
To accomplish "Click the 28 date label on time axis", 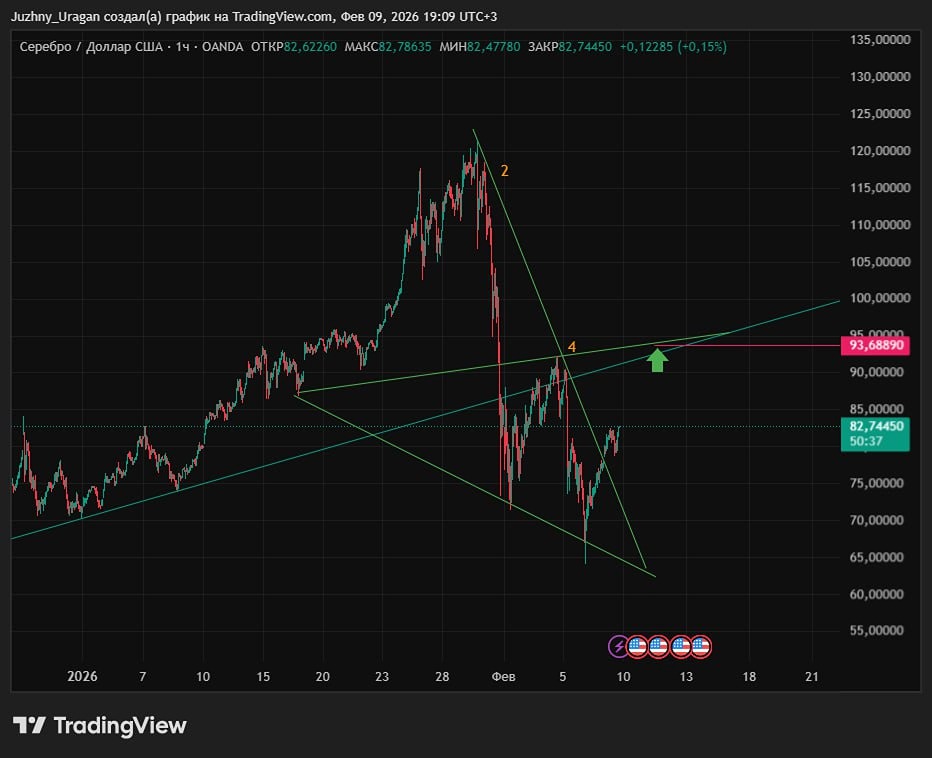I will click(442, 677).
